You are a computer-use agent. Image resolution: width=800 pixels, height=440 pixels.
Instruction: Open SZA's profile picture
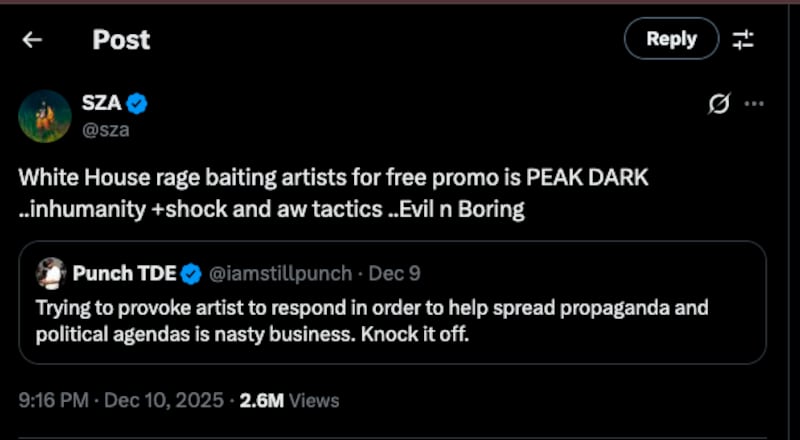(x=44, y=115)
